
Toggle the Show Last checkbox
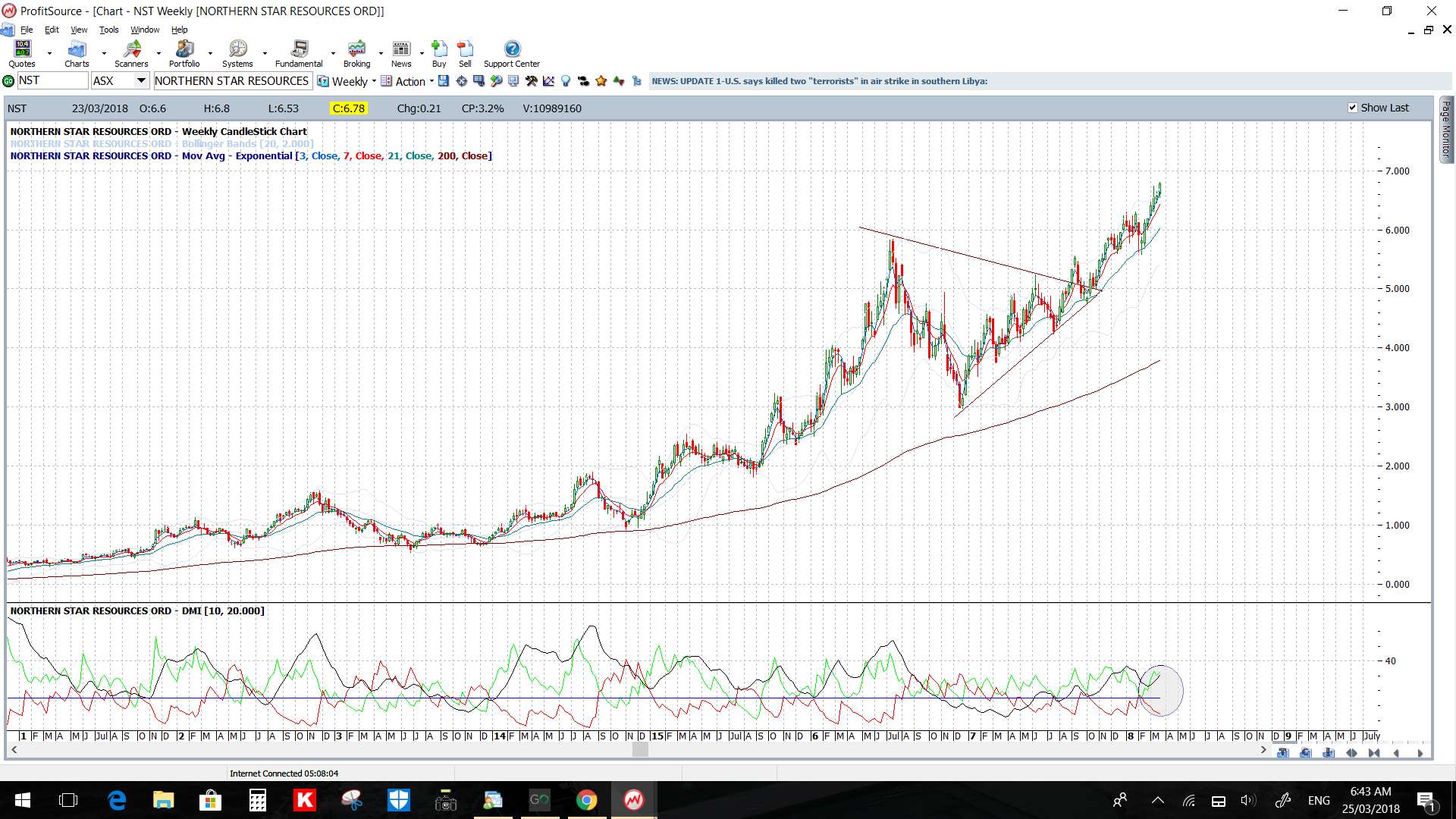1352,108
